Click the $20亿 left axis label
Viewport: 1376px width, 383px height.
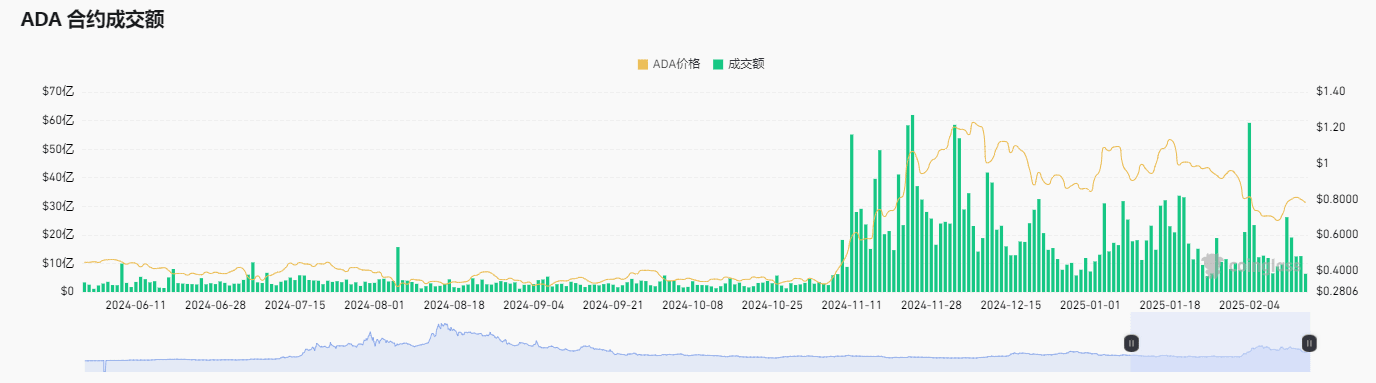[58, 234]
